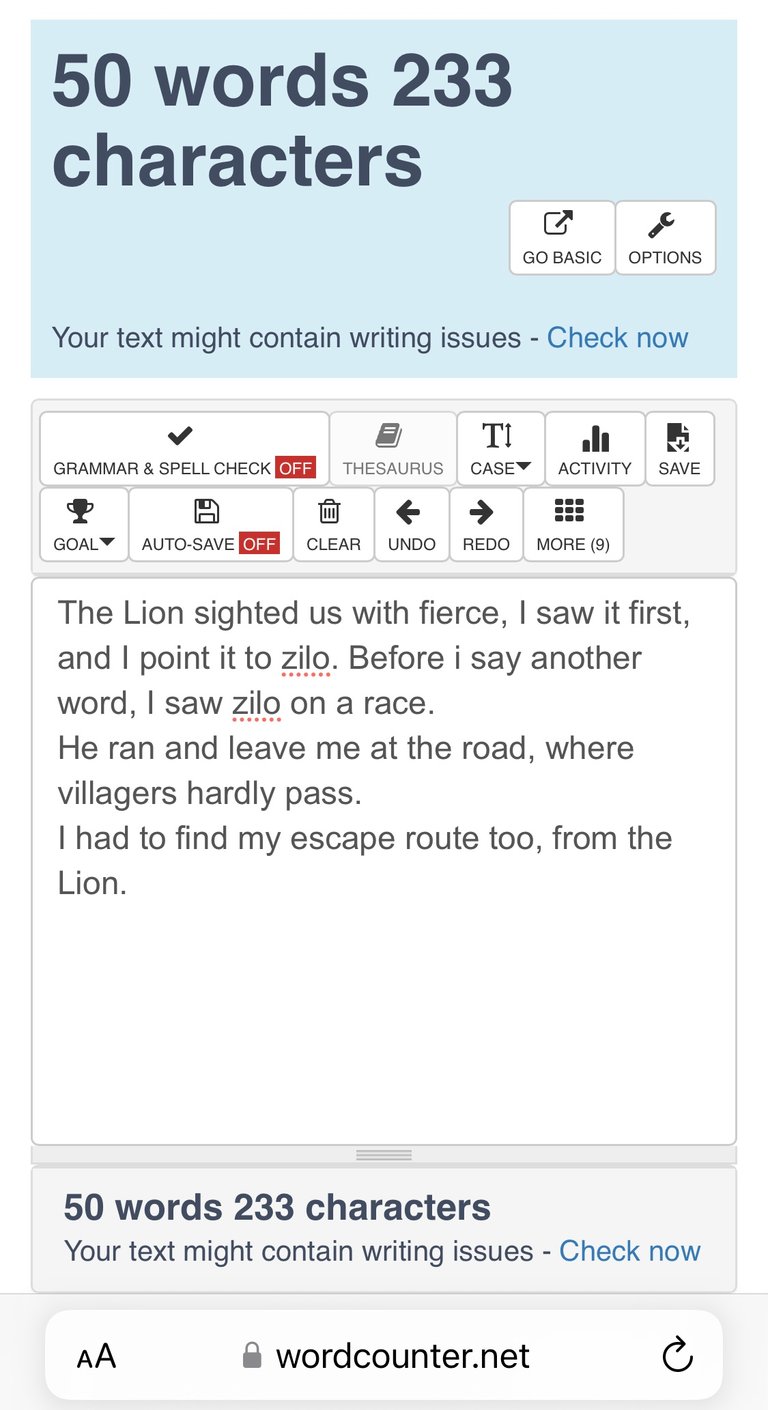This screenshot has width=768, height=1410.
Task: Undo the last edit with the left arrow
Action: pos(412,525)
